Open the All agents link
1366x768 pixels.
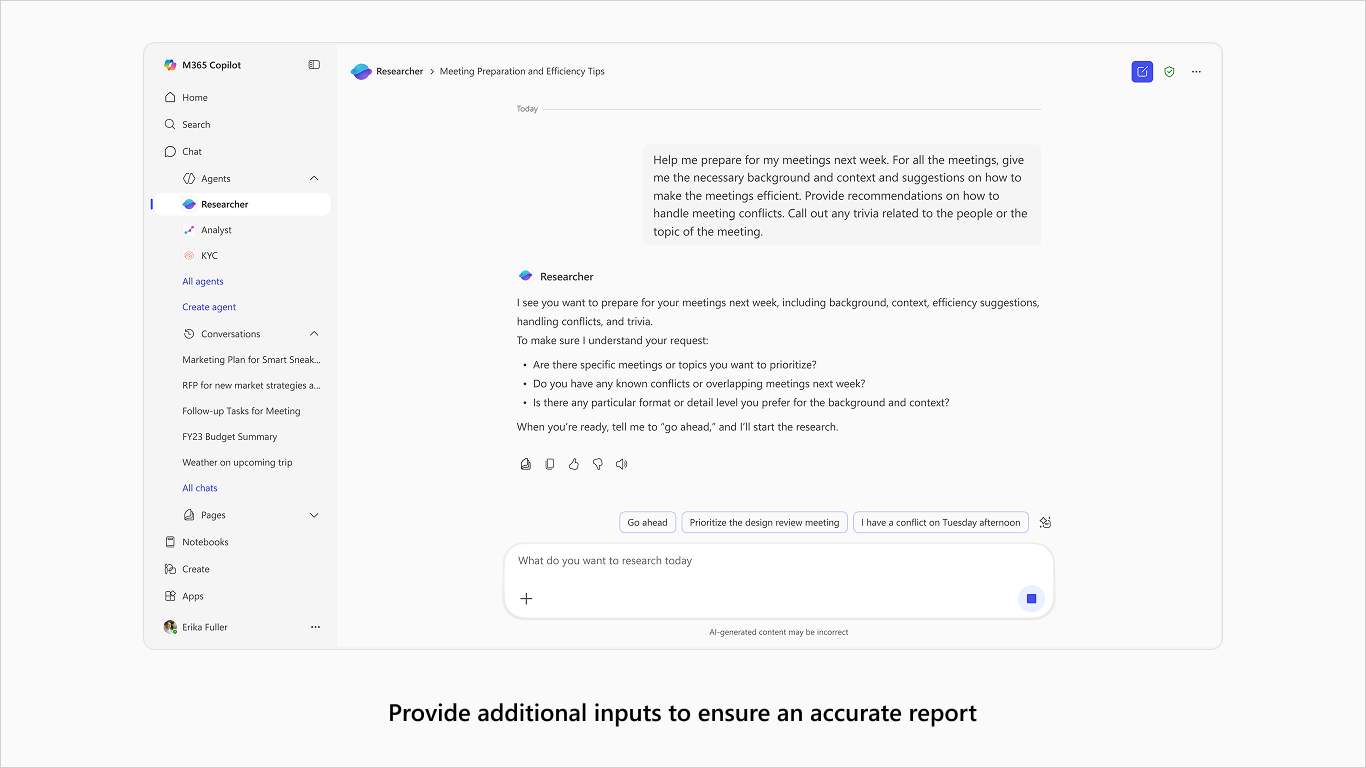pos(203,282)
